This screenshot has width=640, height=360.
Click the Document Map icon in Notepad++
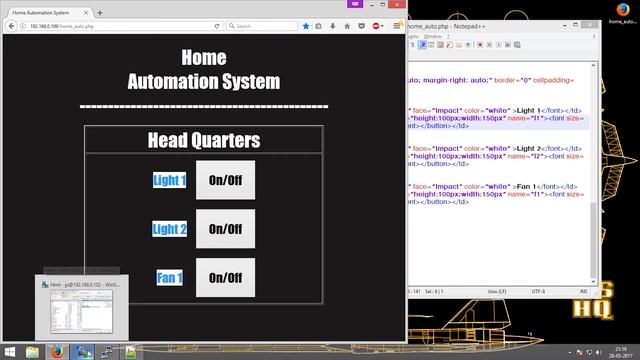pos(440,45)
